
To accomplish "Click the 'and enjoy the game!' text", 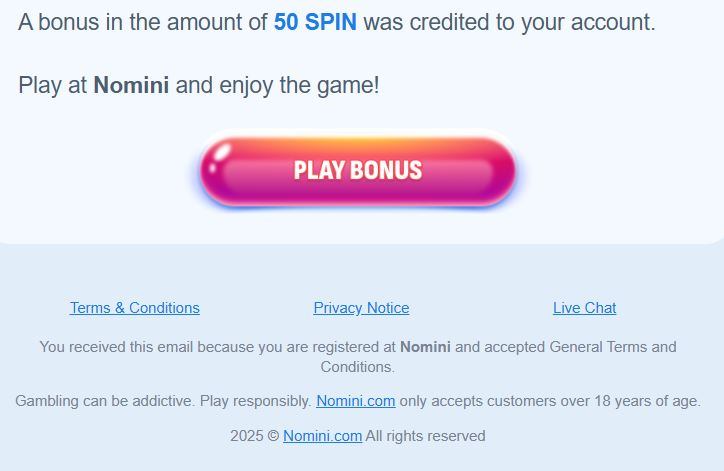I will click(277, 85).
